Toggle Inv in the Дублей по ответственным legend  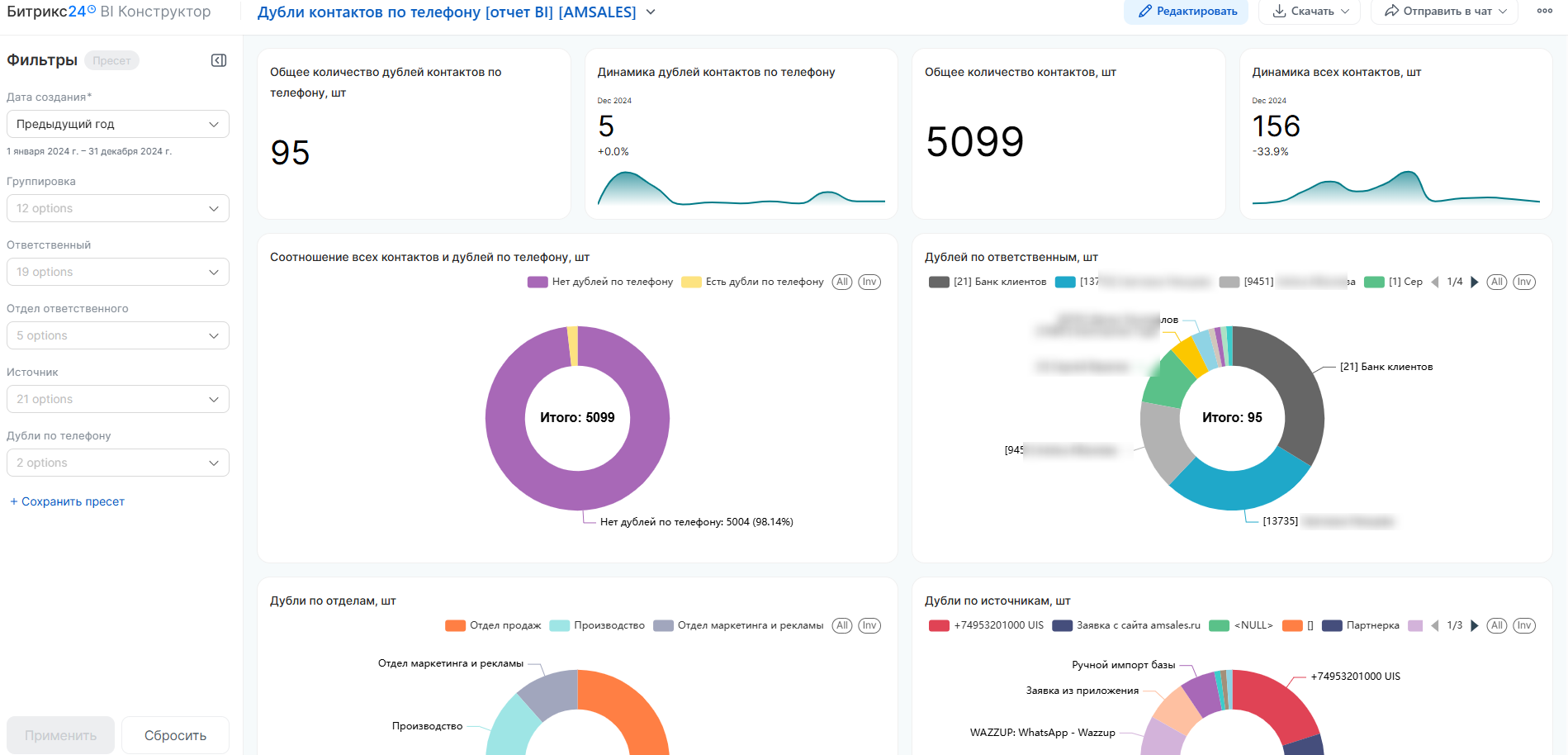1524,282
